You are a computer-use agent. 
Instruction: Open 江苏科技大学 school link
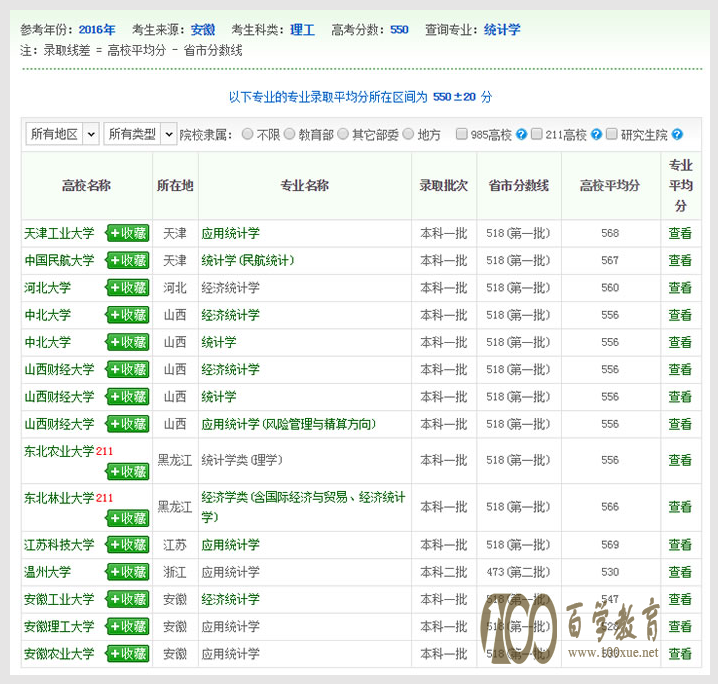click(59, 544)
